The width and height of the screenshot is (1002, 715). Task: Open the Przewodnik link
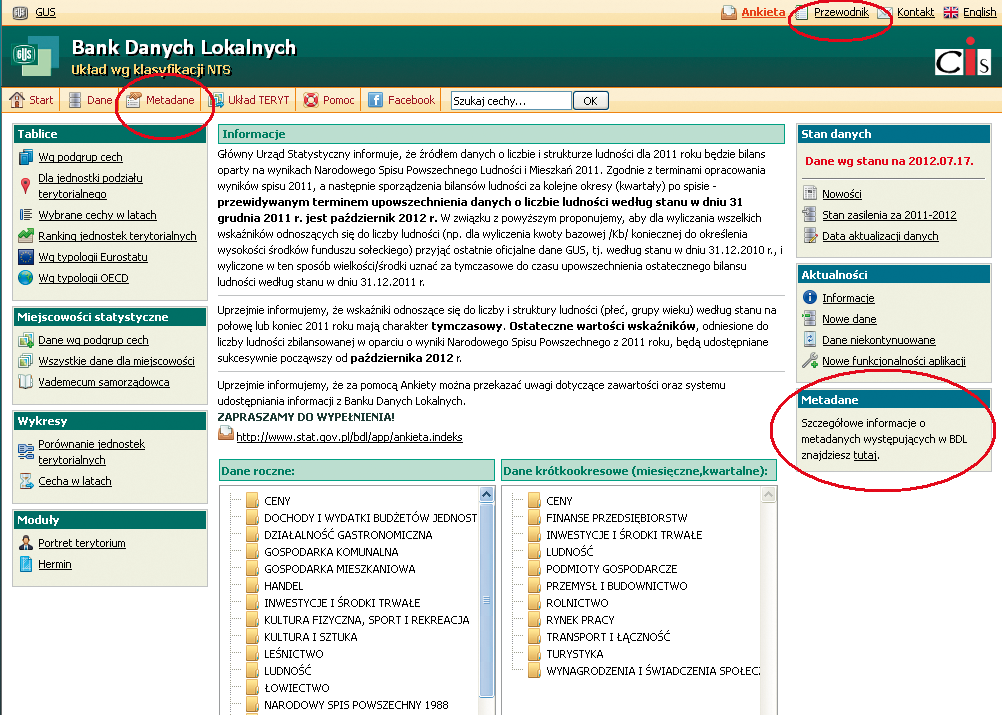click(x=841, y=12)
